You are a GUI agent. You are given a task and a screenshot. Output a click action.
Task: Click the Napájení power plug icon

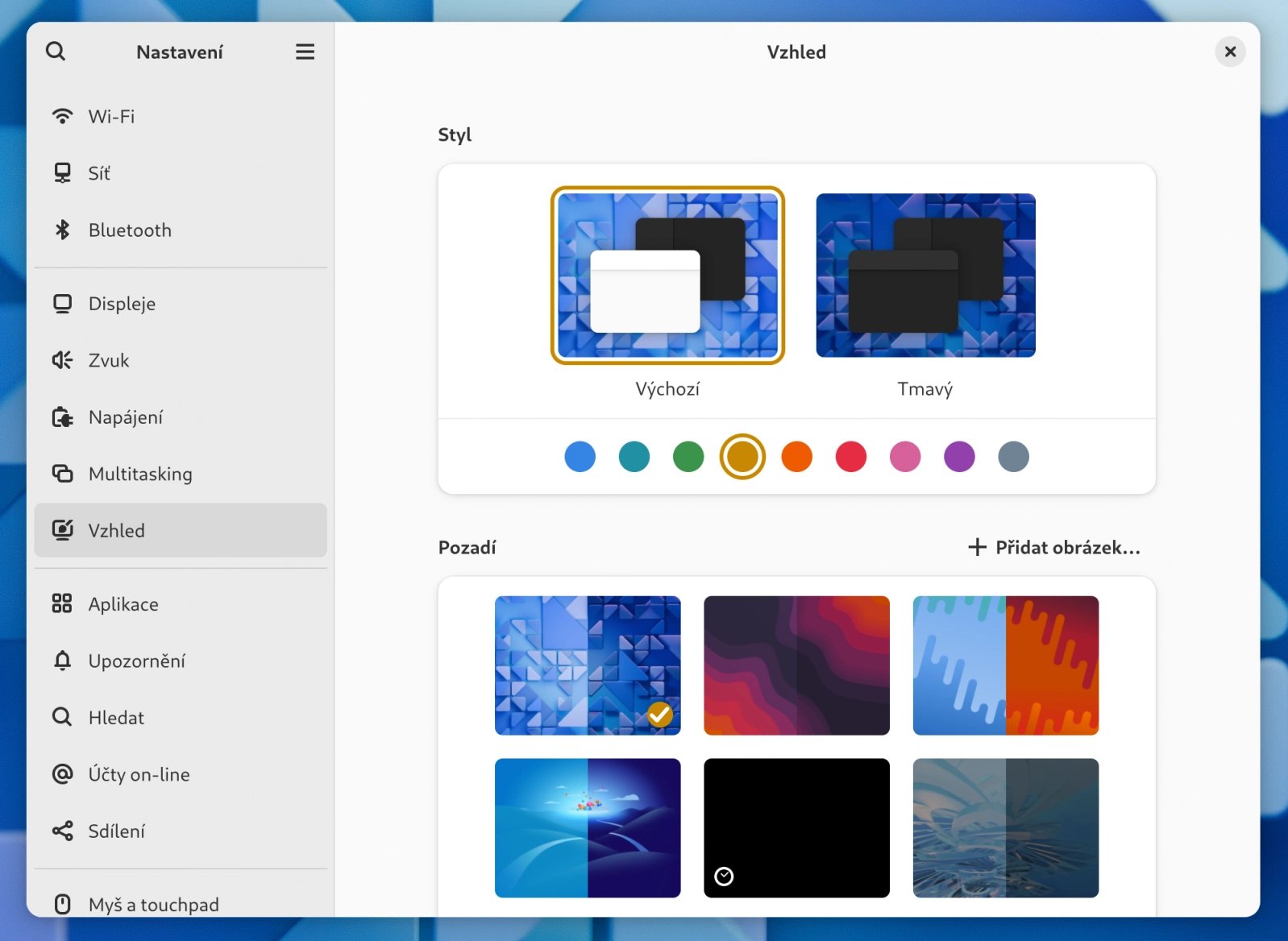tap(62, 417)
